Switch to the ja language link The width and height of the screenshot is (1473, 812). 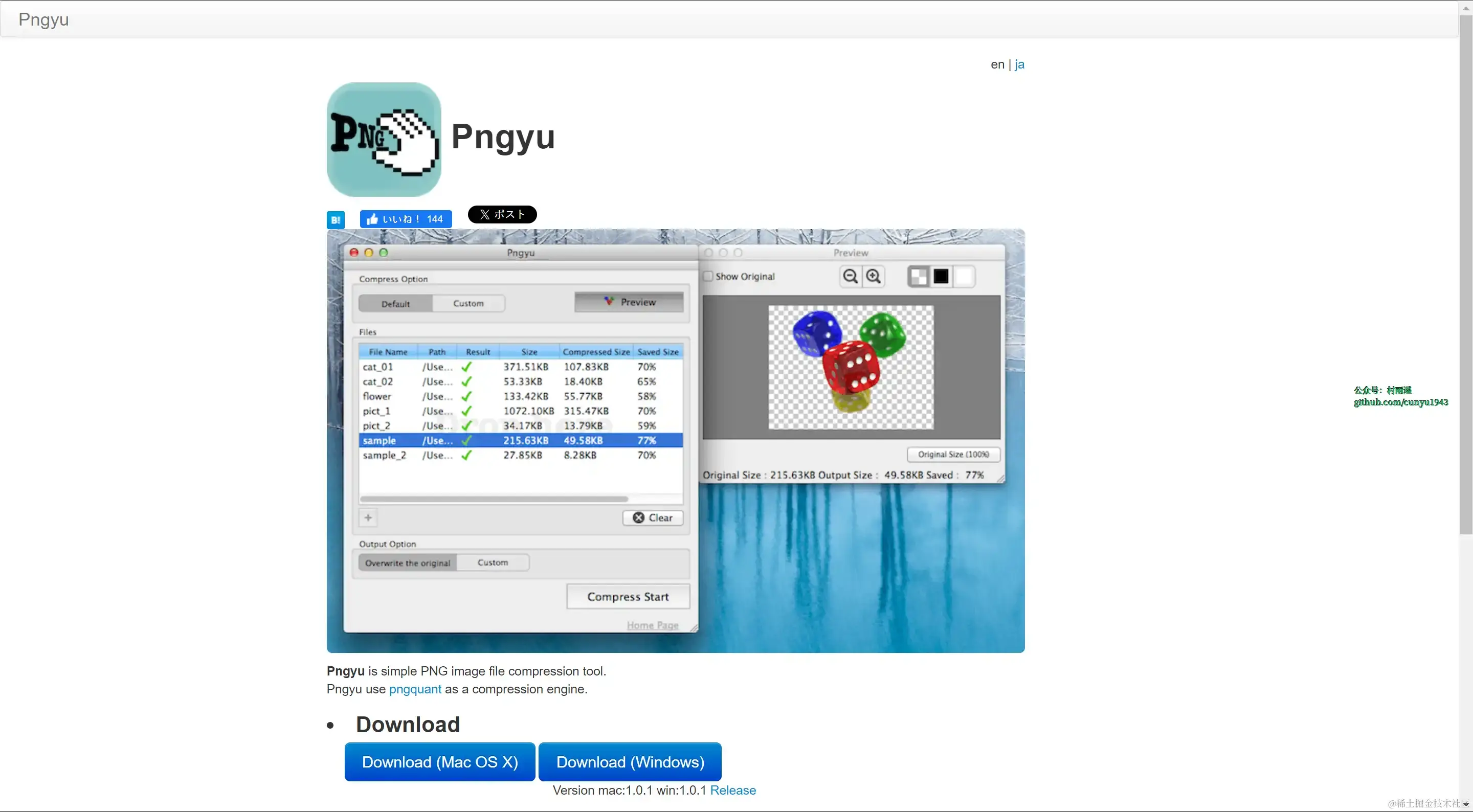coord(1019,64)
